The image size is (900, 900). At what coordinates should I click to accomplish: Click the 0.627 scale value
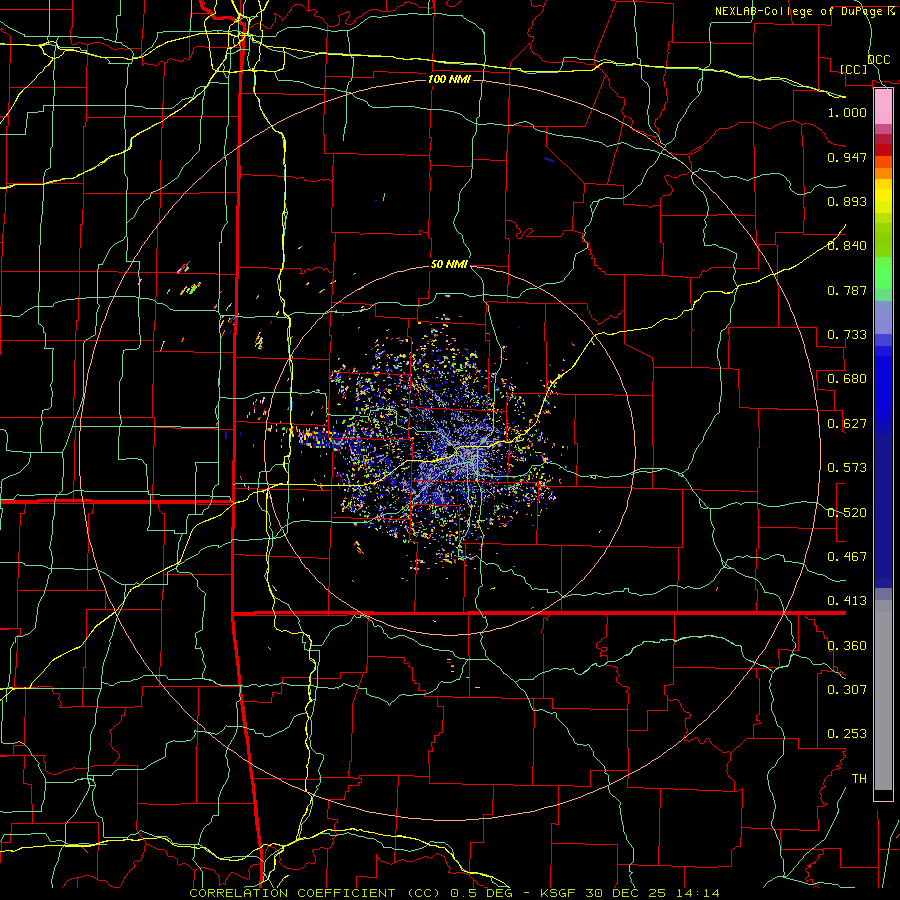coord(847,424)
